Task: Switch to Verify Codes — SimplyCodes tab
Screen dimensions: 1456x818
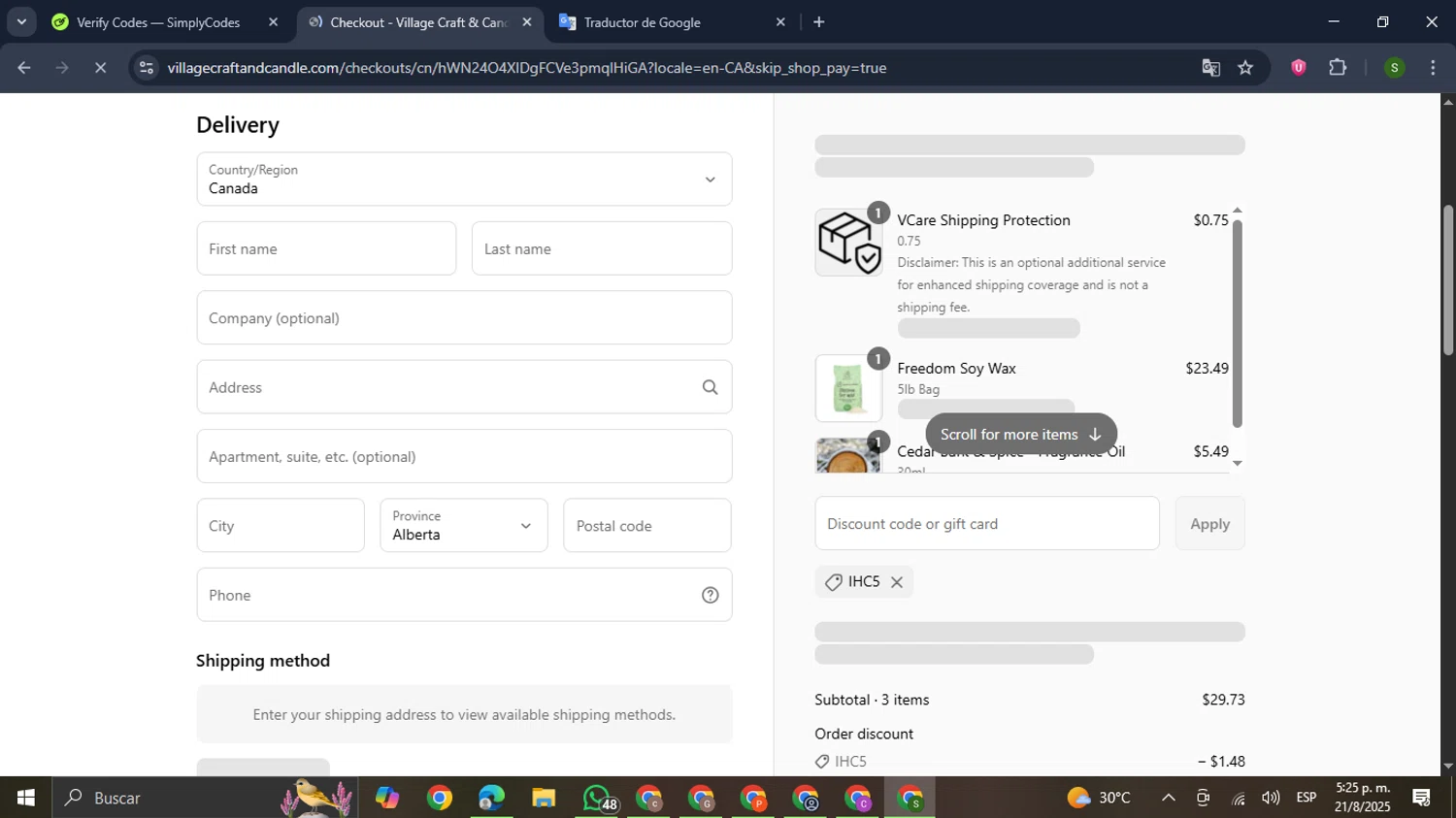Action: pyautogui.click(x=159, y=22)
